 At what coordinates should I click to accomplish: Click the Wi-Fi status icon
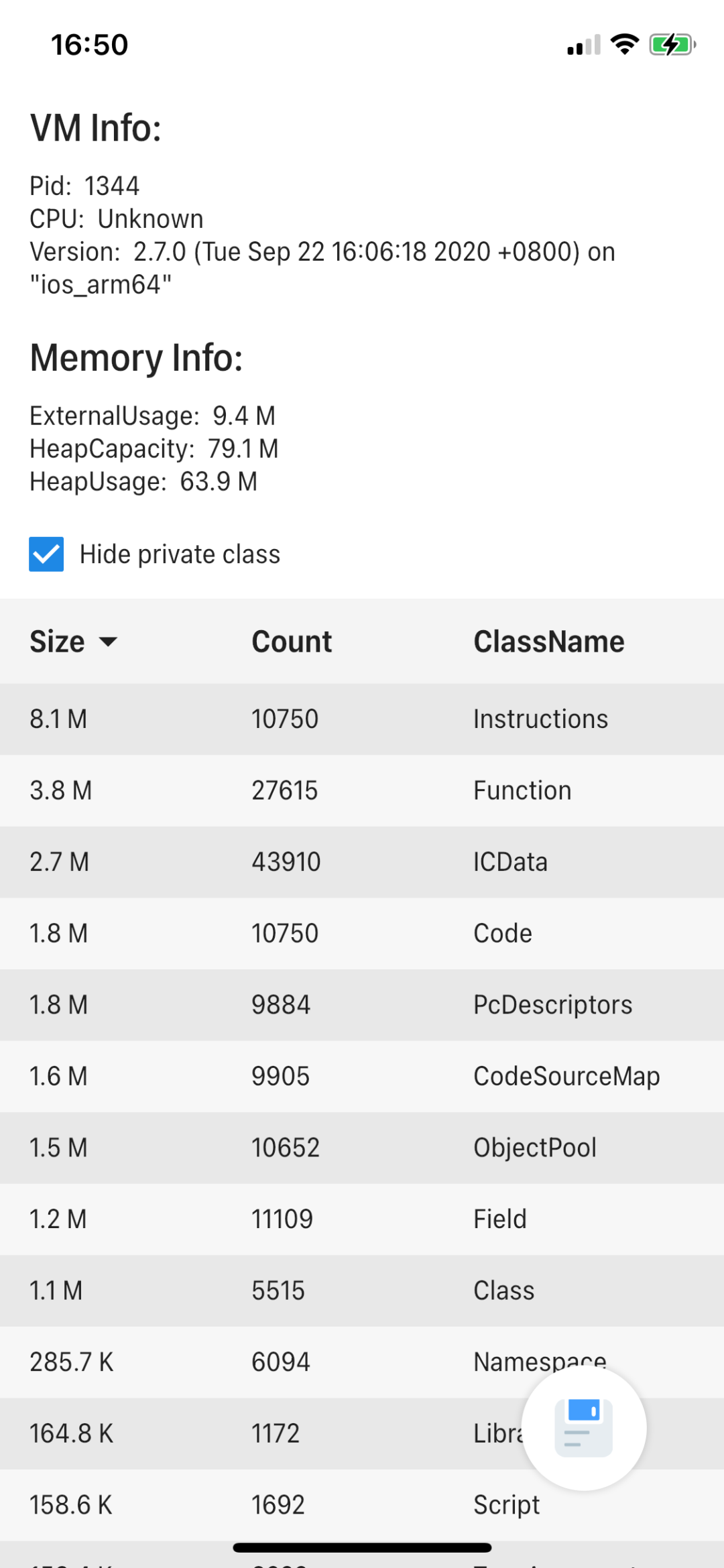click(625, 45)
